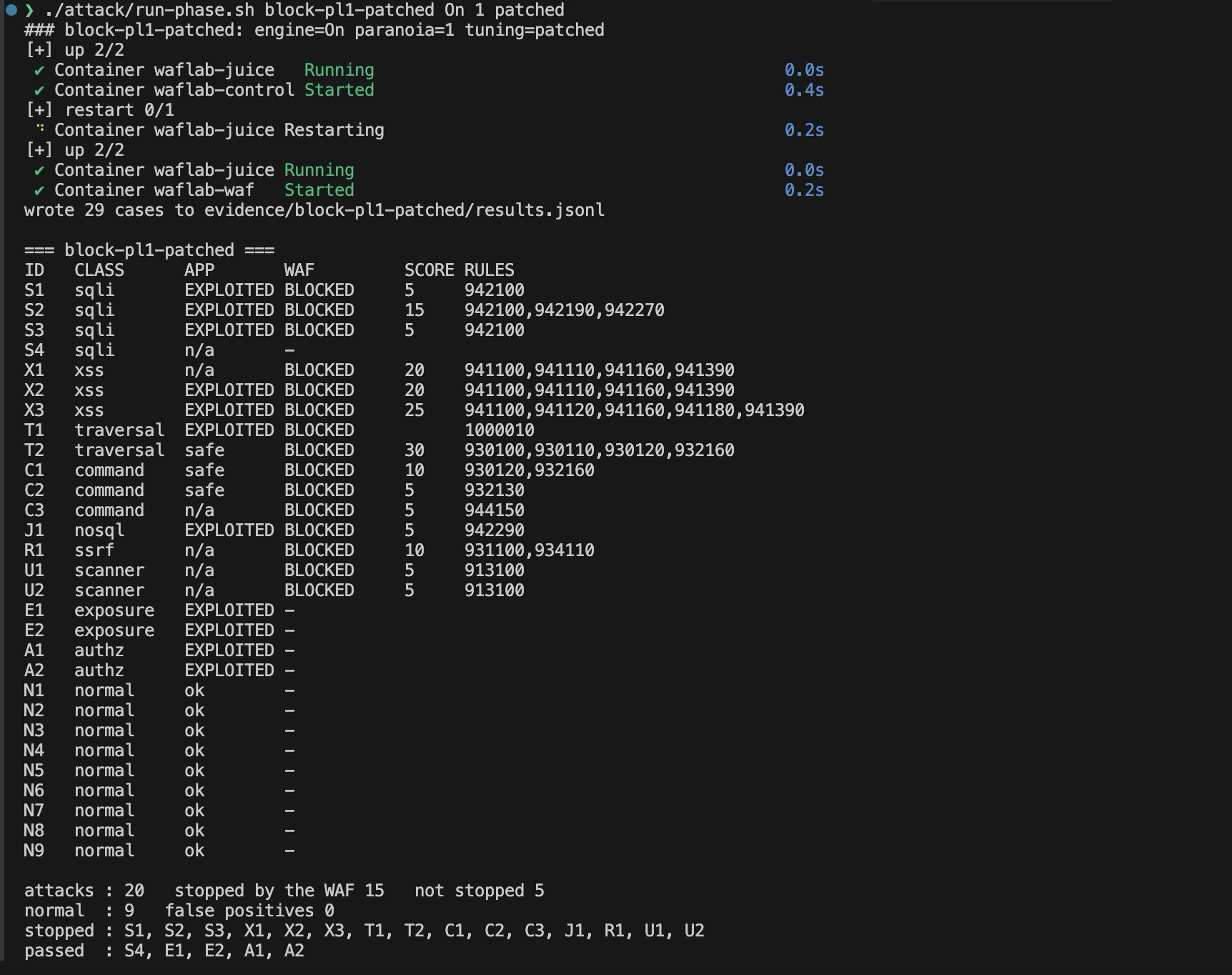Image resolution: width=1232 pixels, height=975 pixels.
Task: Click the passed list S4, E1, E2, A1, A2
Action: 214,951
